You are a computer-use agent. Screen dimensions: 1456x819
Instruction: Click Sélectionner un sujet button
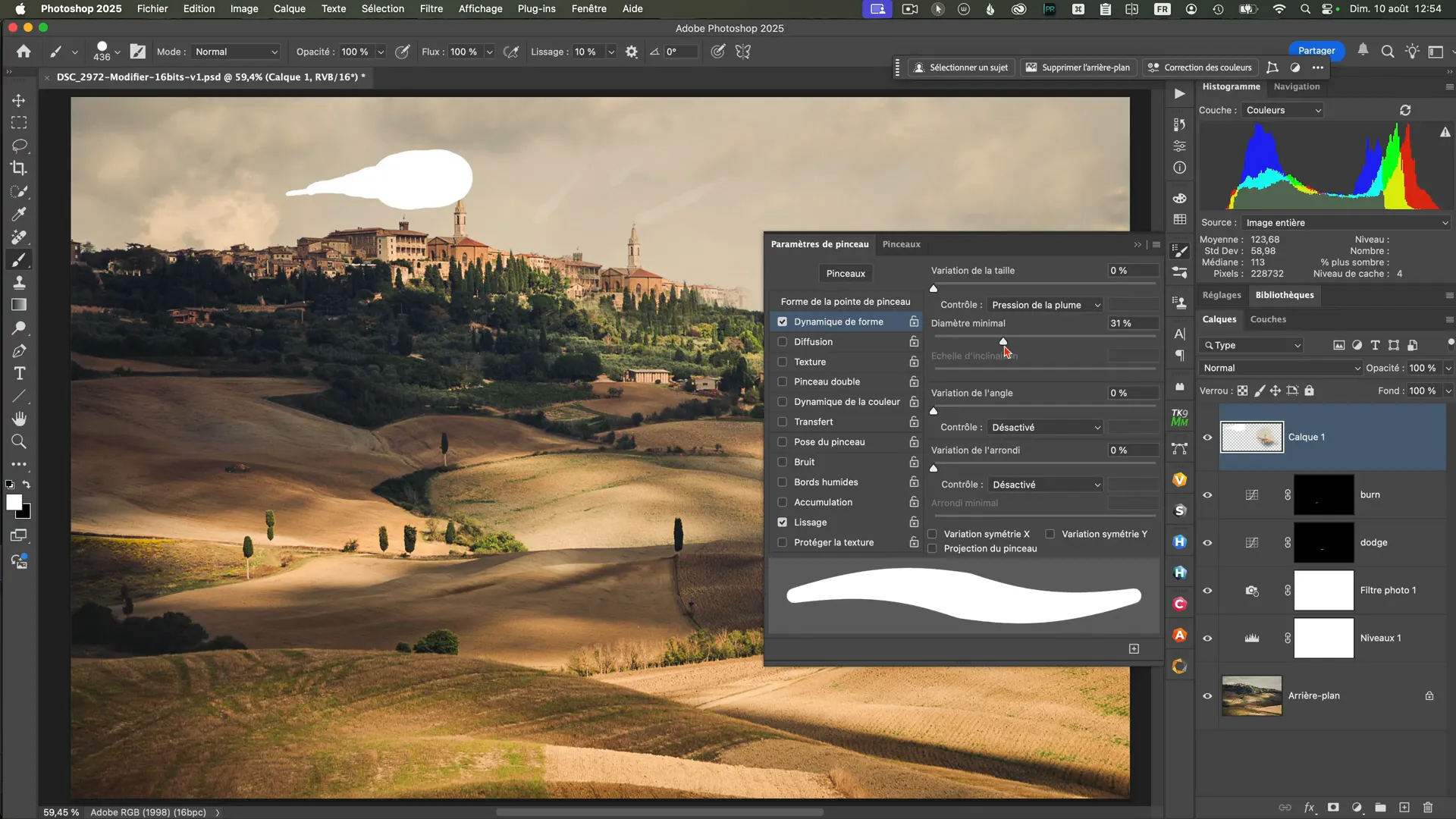pos(962,67)
